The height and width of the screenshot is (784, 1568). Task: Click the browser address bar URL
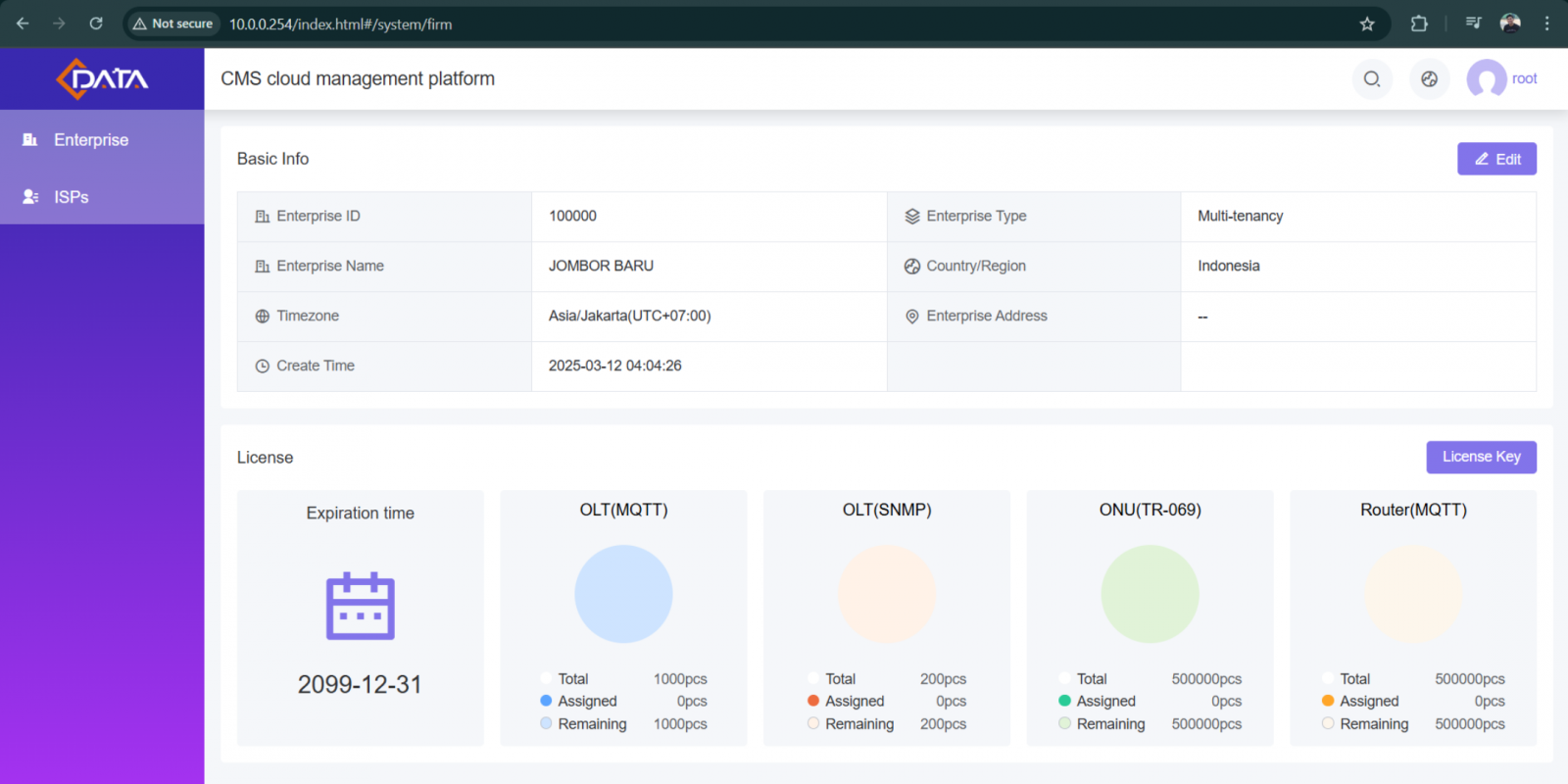coord(340,24)
